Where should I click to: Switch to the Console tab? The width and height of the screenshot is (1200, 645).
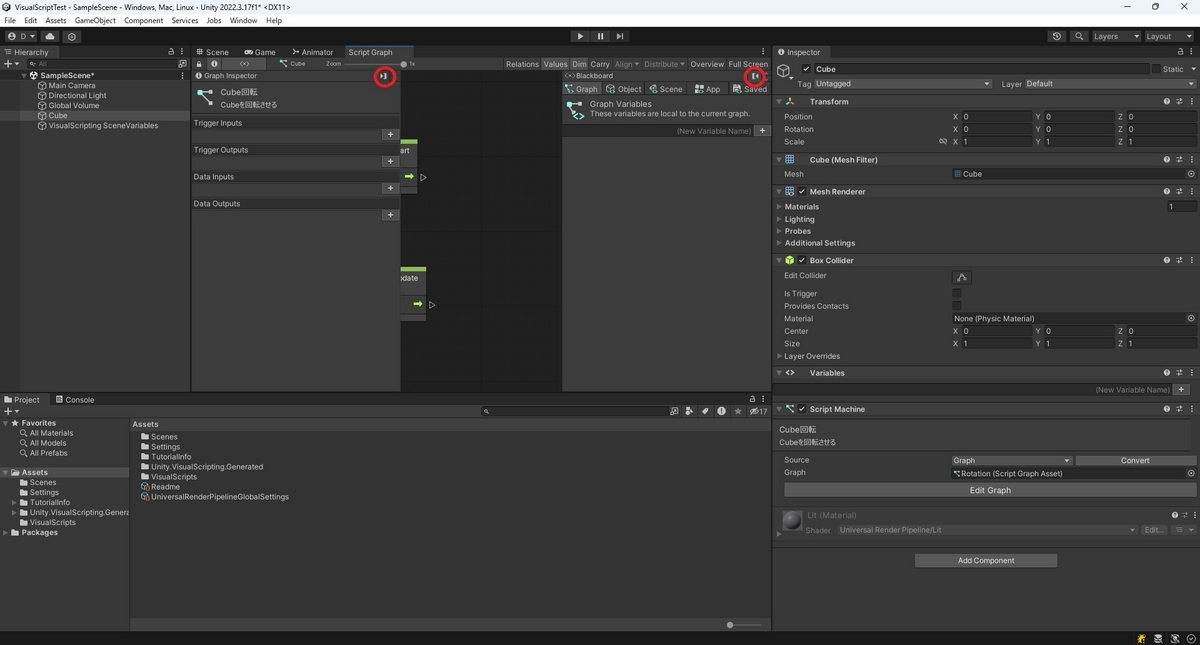point(74,399)
